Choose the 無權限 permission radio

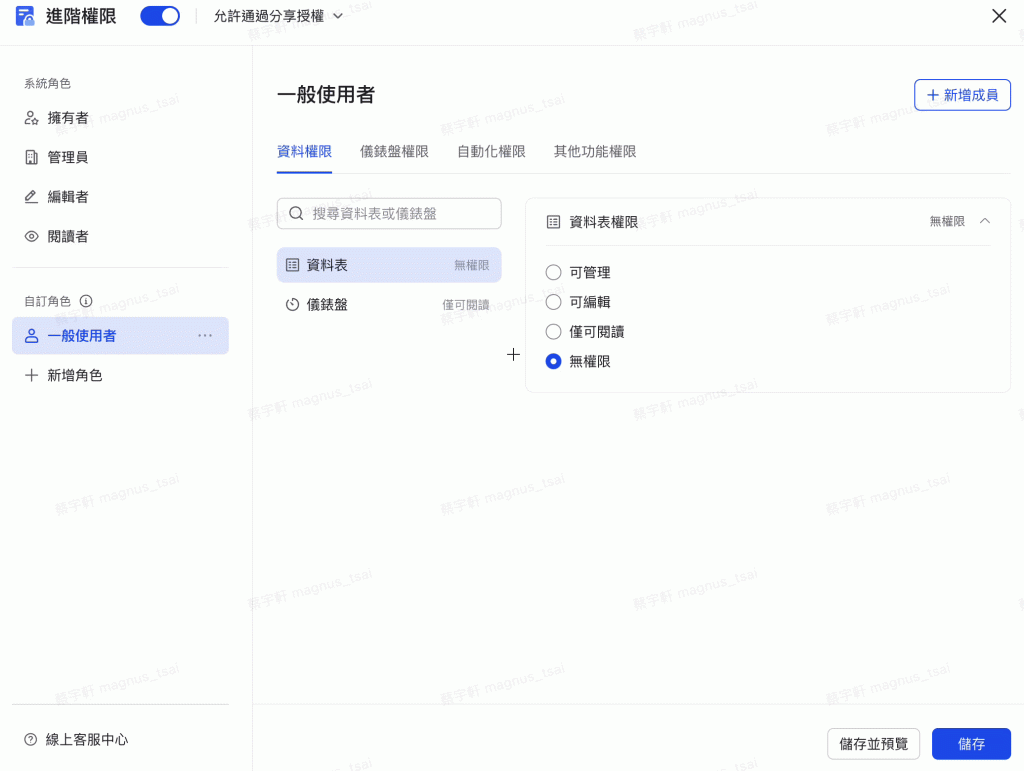[x=553, y=361]
